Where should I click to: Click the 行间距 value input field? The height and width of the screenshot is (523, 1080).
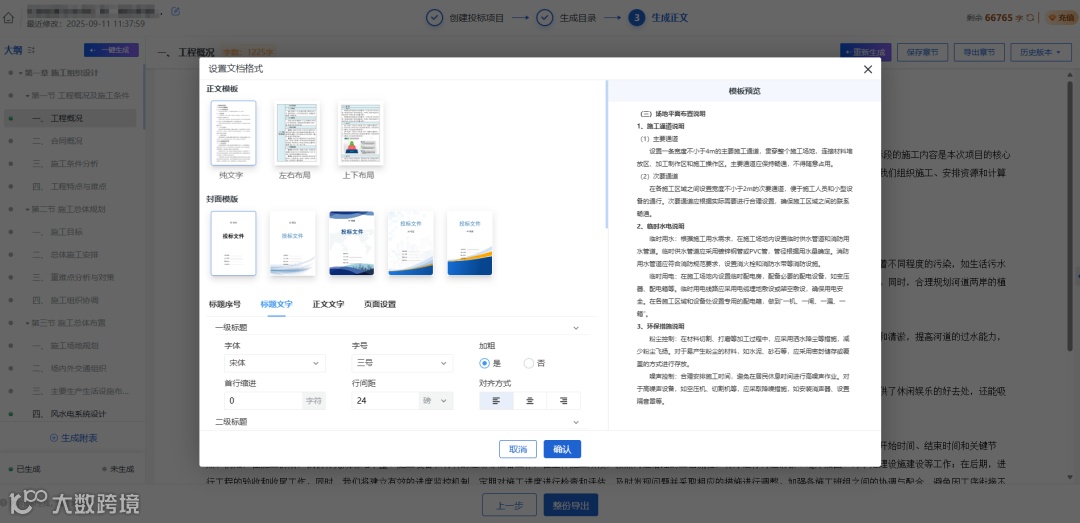384,400
